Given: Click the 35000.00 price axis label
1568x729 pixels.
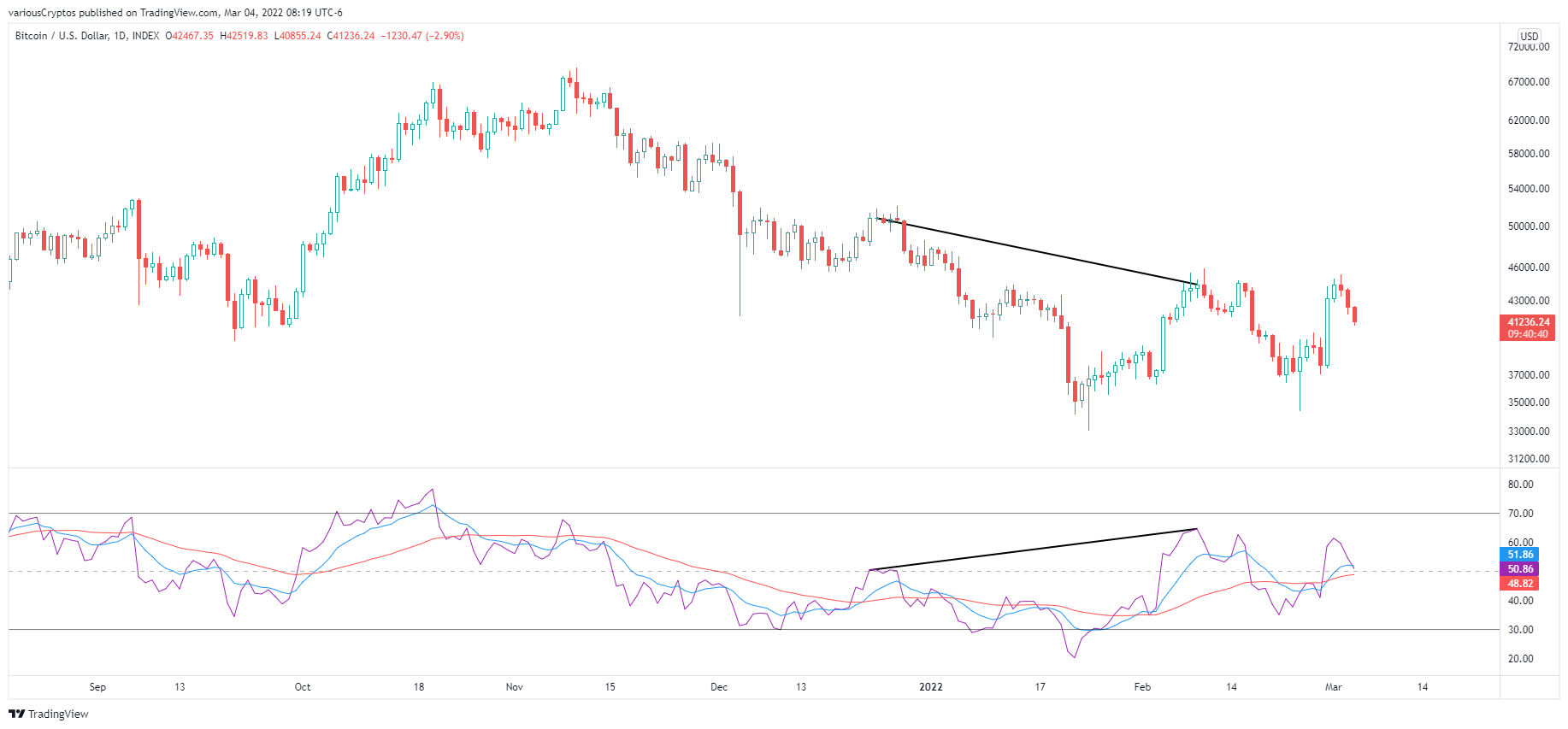Looking at the screenshot, I should click(1529, 403).
